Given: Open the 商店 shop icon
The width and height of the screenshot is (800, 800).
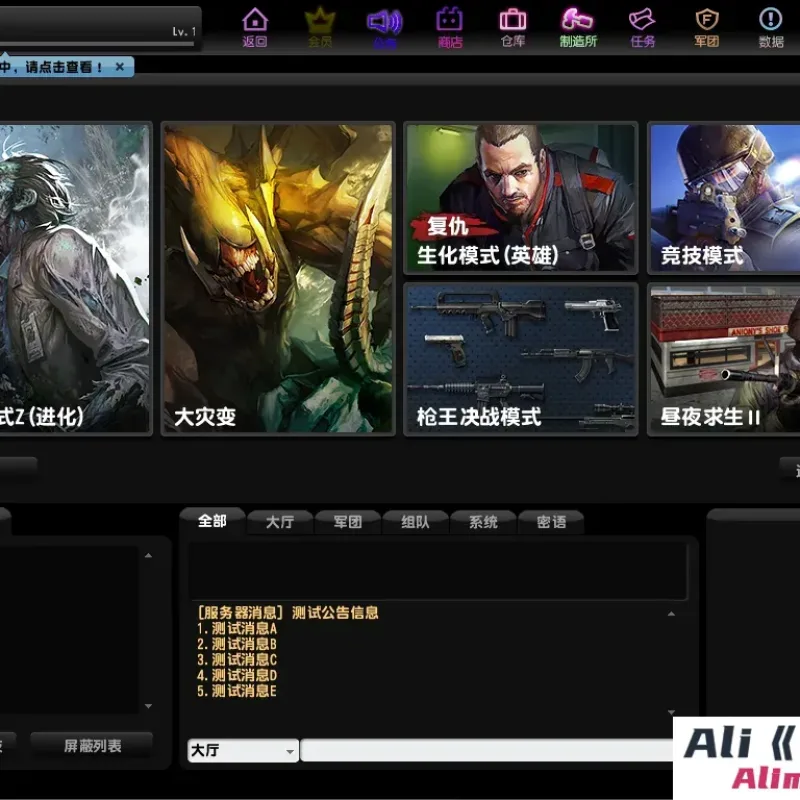Looking at the screenshot, I should pos(449,28).
